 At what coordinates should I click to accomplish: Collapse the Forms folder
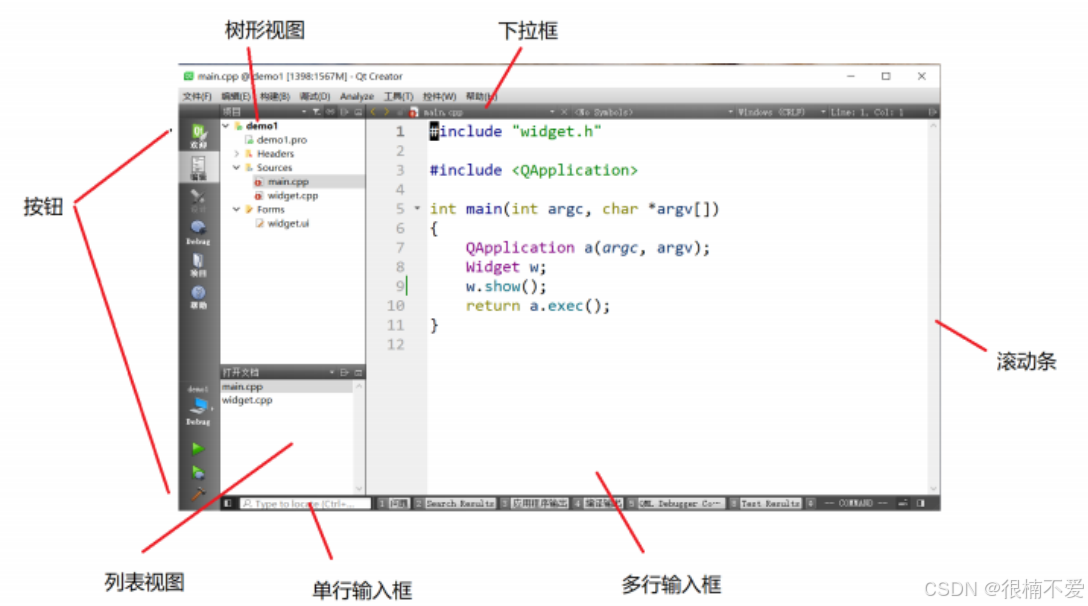[237, 209]
